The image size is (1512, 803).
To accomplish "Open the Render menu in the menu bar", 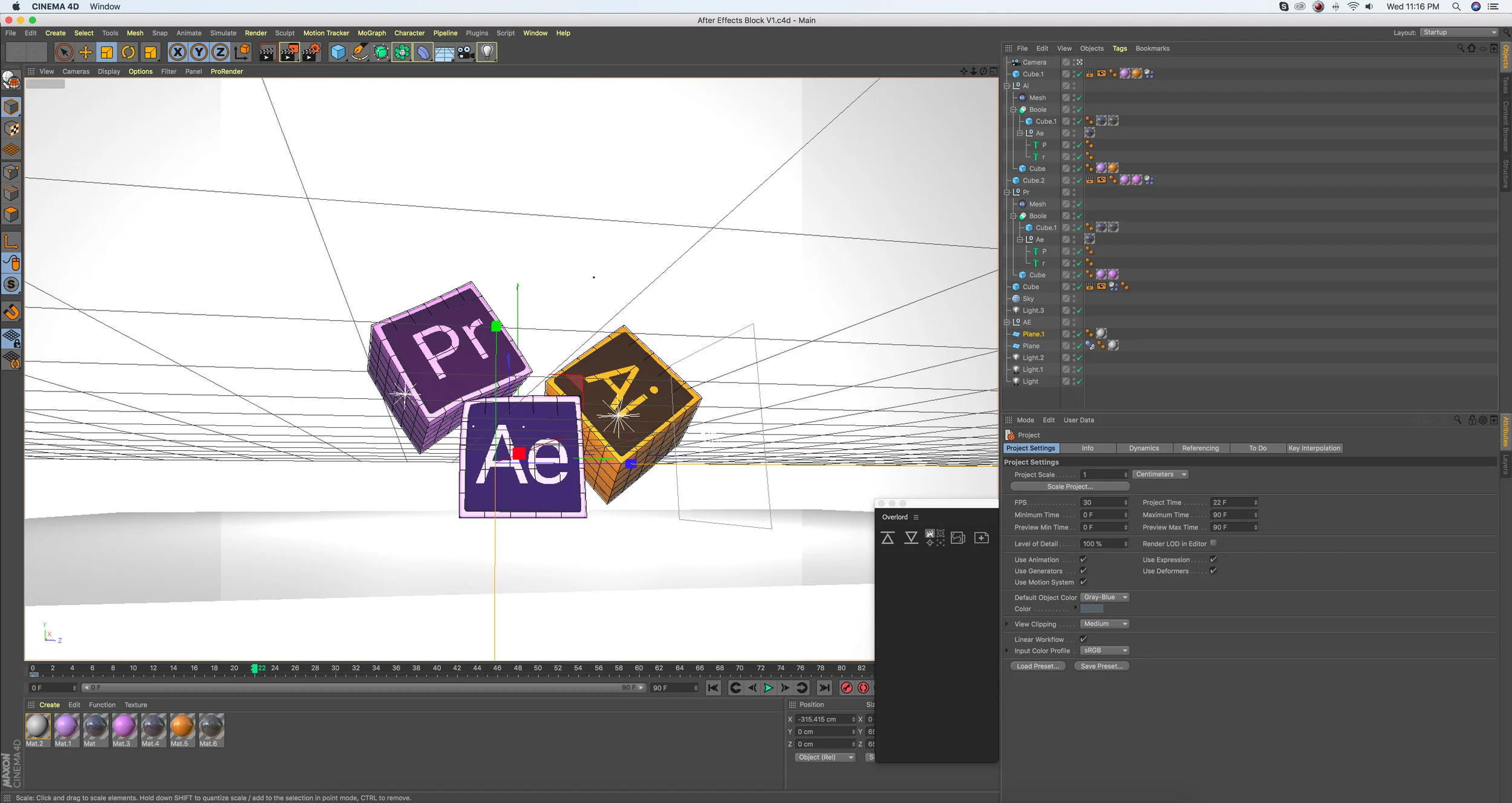I will [255, 33].
